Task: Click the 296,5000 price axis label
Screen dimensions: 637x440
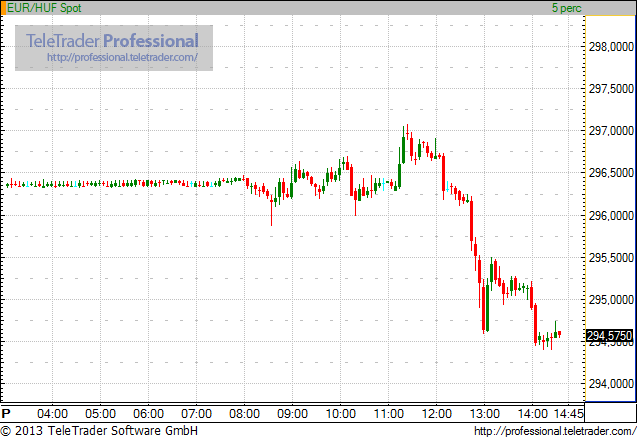Action: point(611,173)
